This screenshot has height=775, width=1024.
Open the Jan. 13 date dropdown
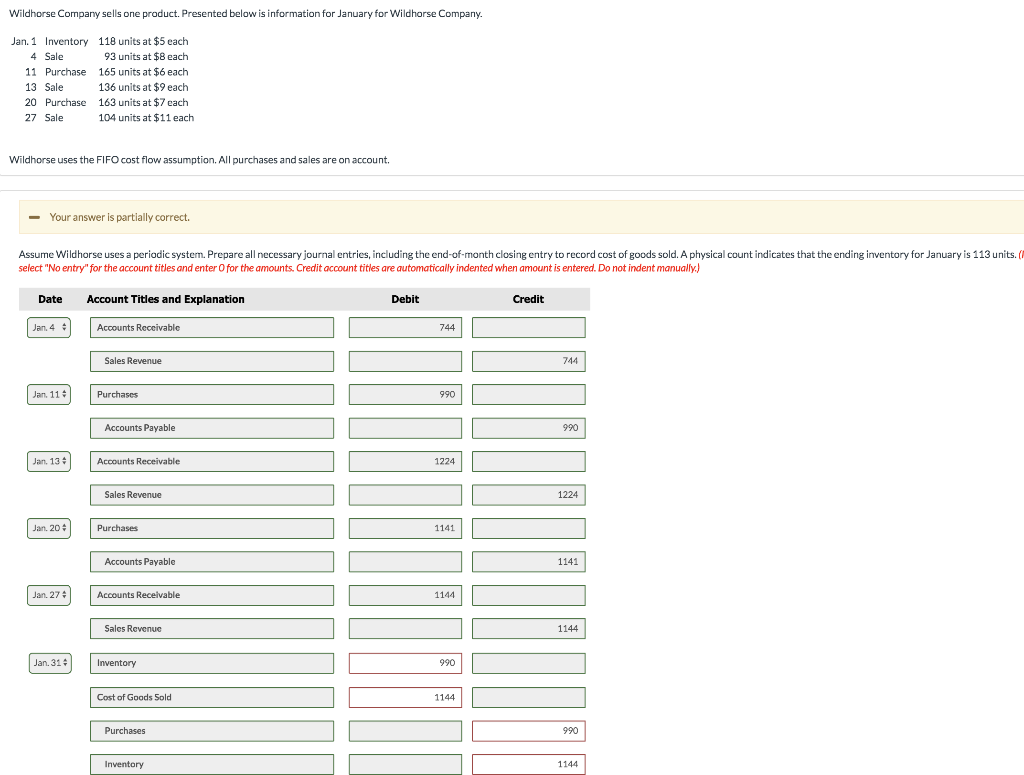pyautogui.click(x=49, y=461)
